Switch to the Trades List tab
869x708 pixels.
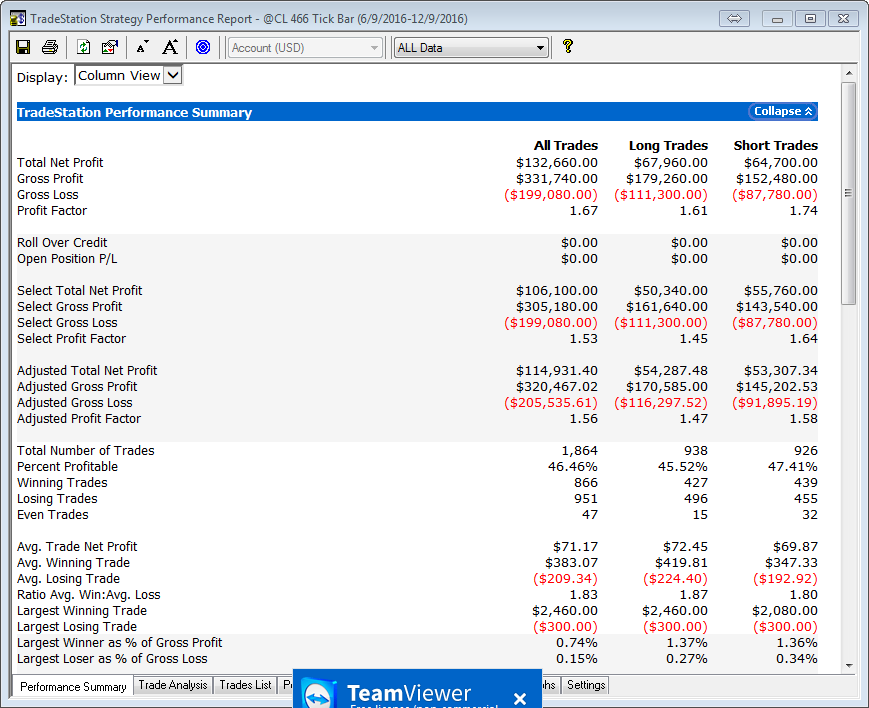pyautogui.click(x=245, y=685)
